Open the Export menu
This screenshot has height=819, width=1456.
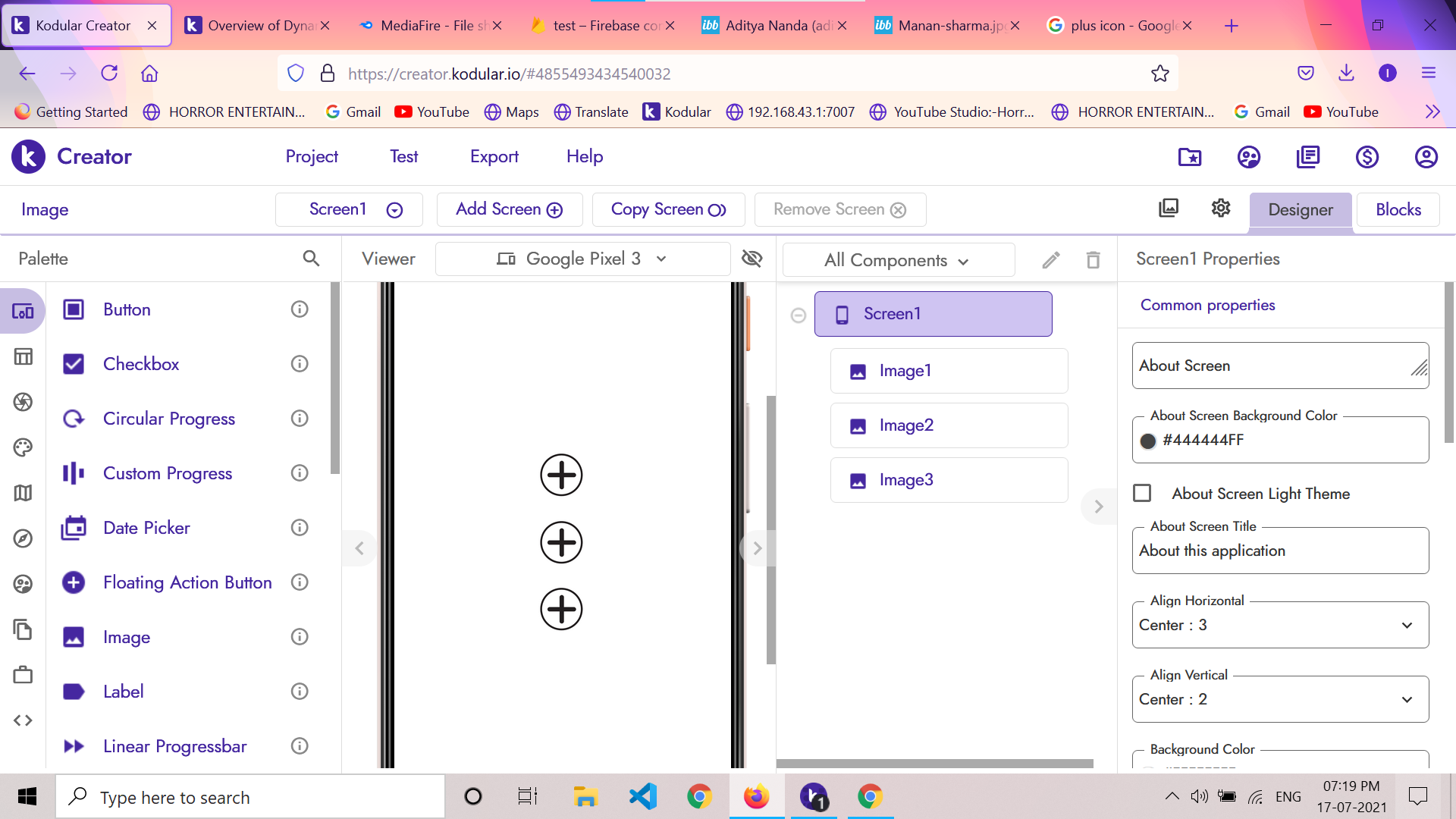pos(494,157)
